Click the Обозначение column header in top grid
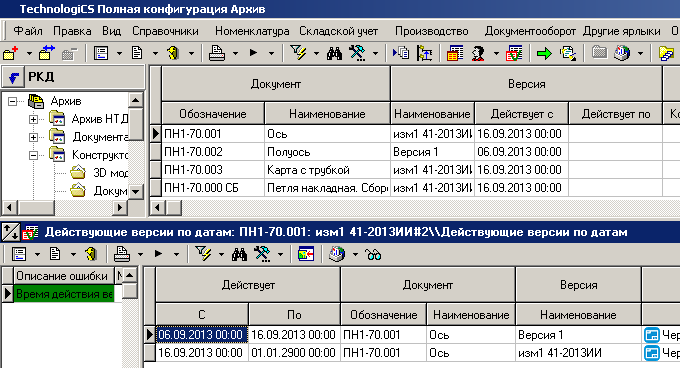The width and height of the screenshot is (680, 368). [213, 114]
